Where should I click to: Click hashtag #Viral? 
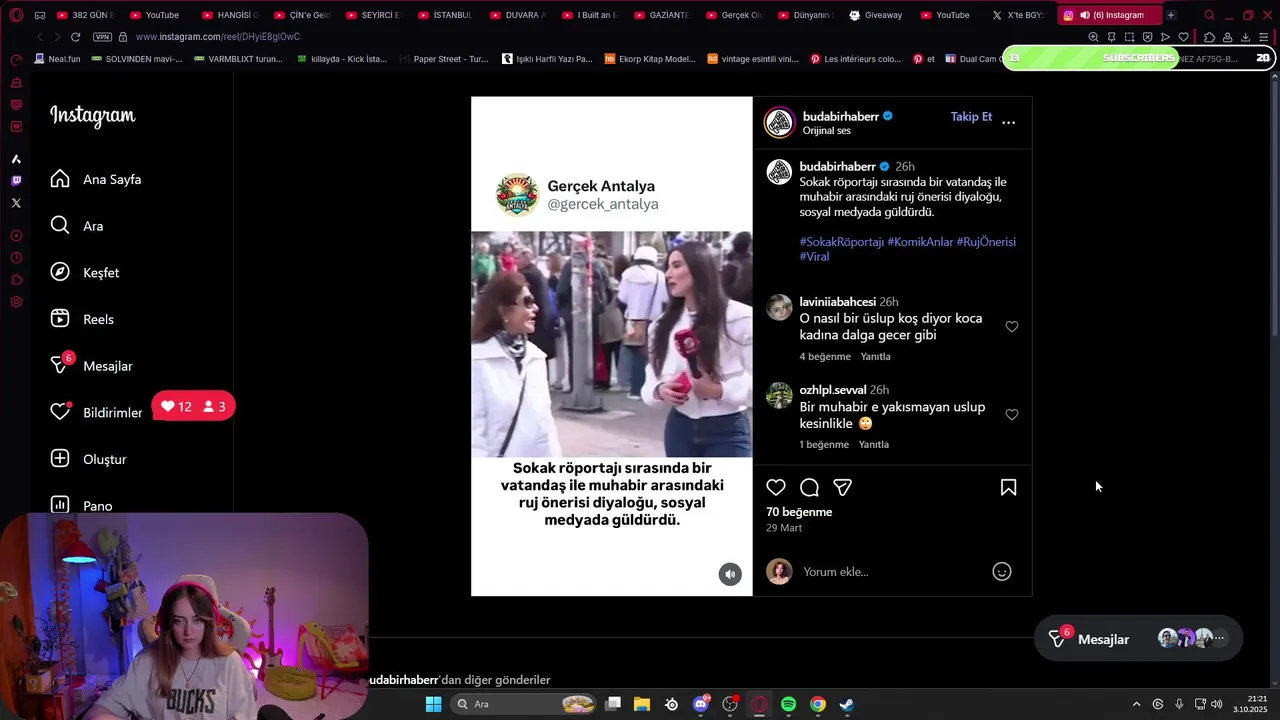coord(814,257)
